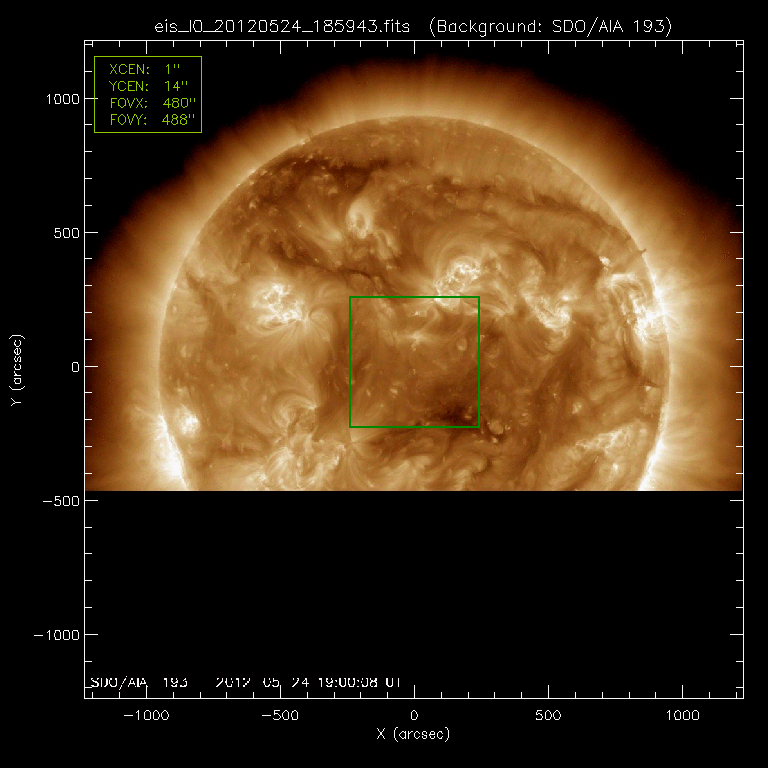Click the 1000 tick label on X axis
Viewport: 768px width, 768px height.
point(682,716)
